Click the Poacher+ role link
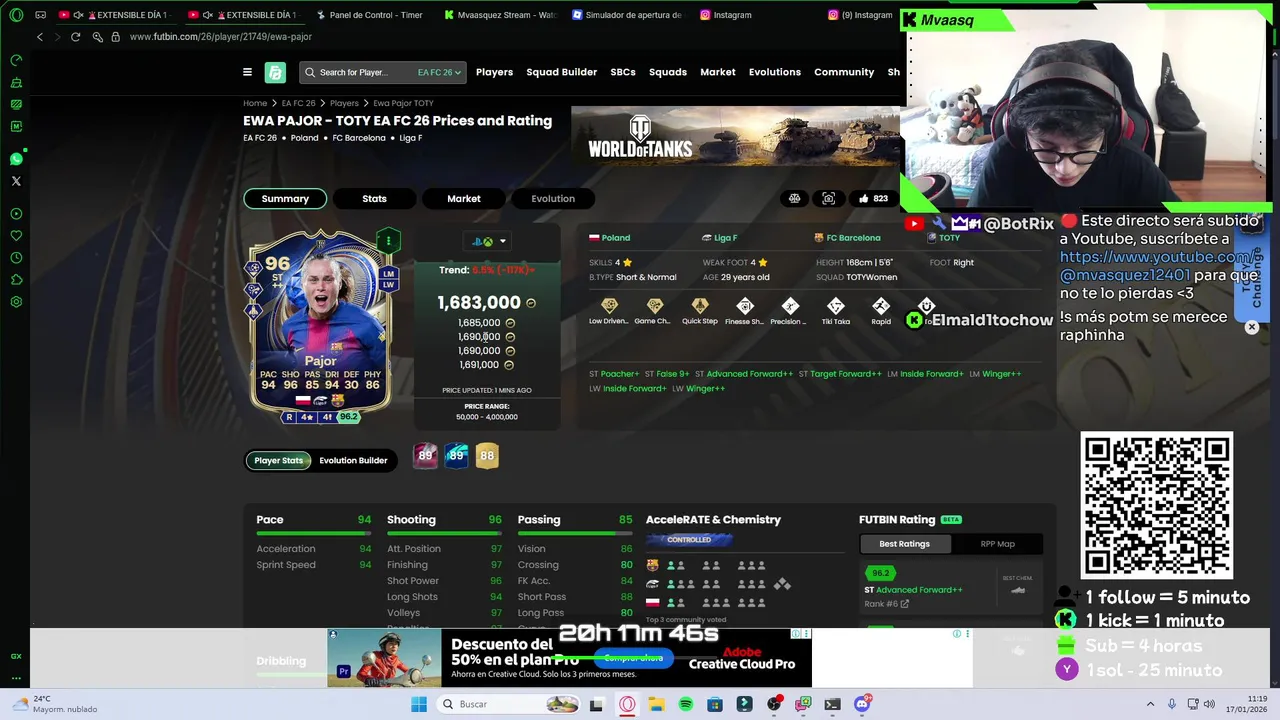The image size is (1280, 720). (619, 374)
